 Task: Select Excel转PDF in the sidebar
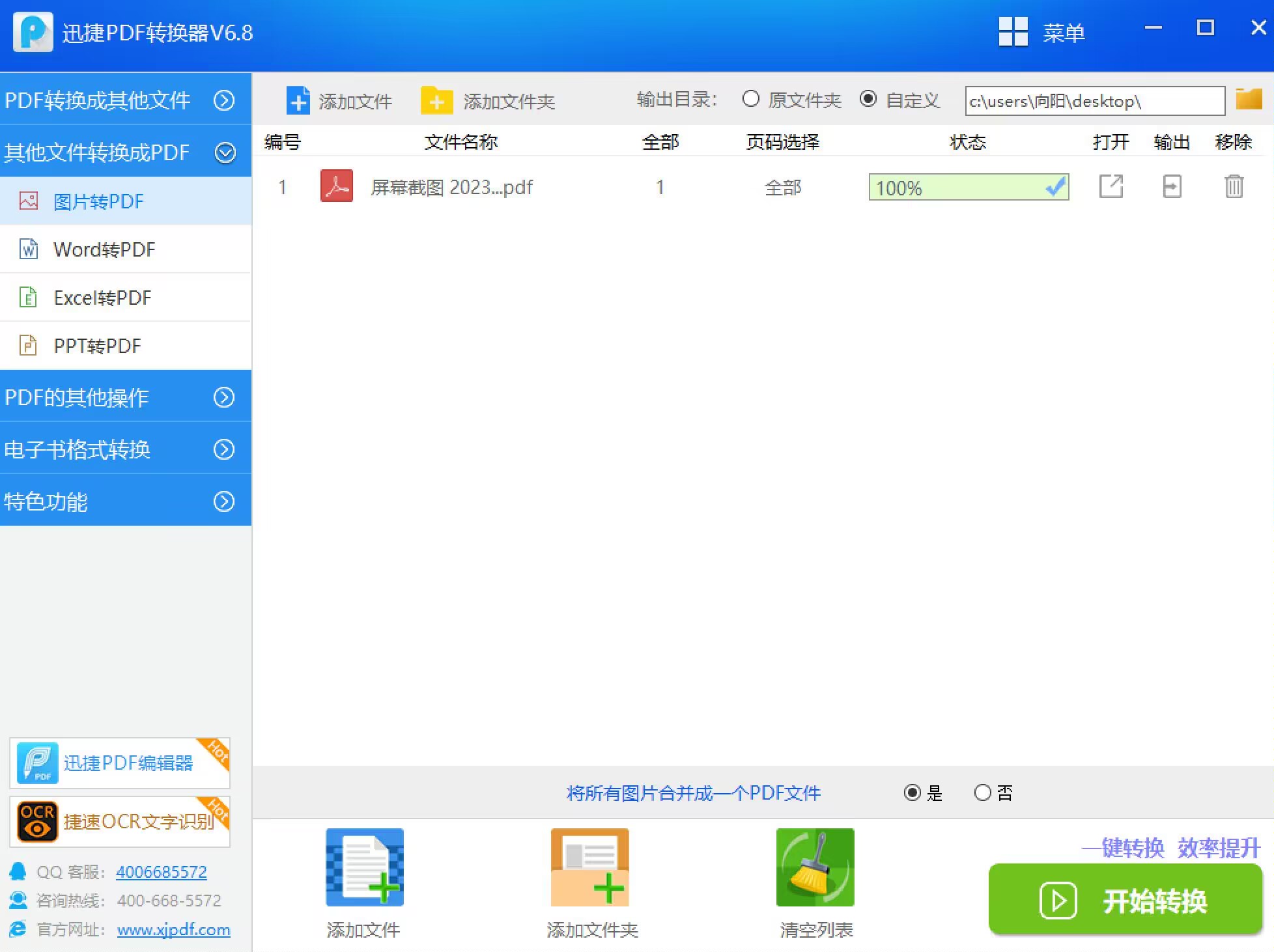102,298
